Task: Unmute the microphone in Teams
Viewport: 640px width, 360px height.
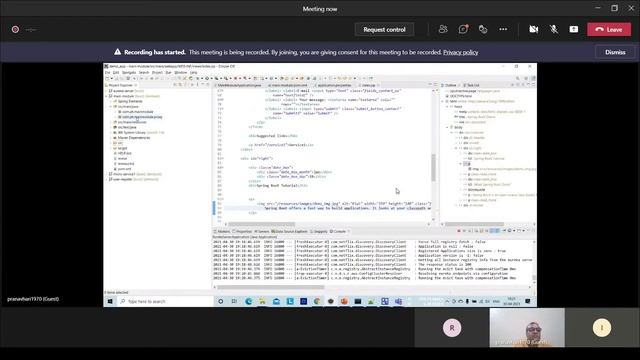Action: click(553, 29)
